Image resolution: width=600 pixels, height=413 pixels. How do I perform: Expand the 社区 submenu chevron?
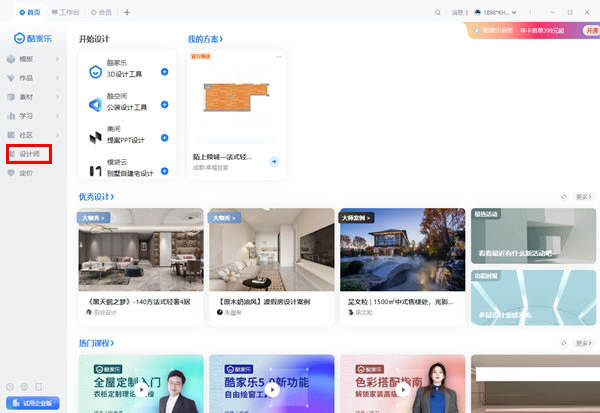57,135
